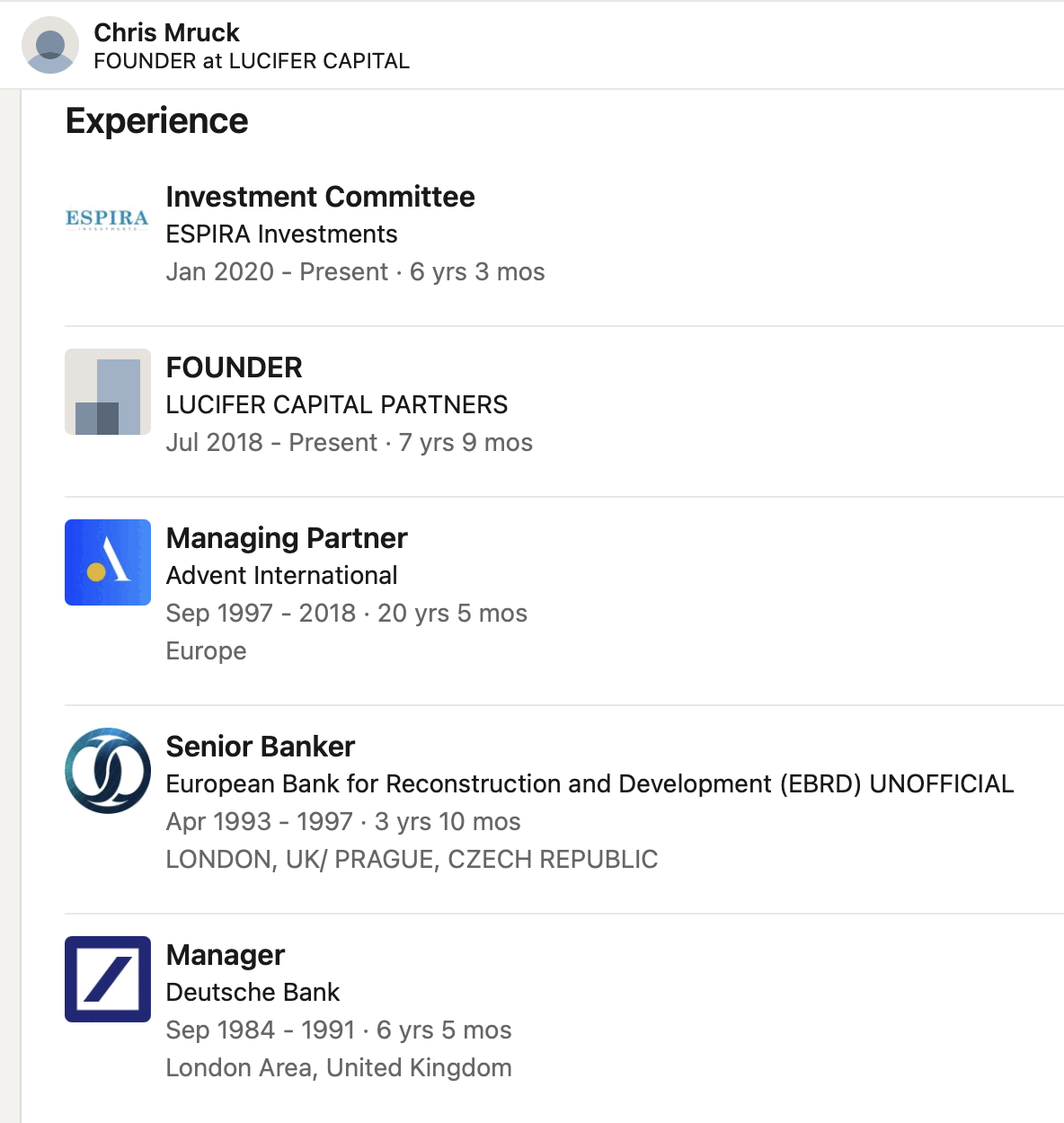Viewport: 1064px width, 1123px height.
Task: Click the EBRD company logo
Action: 108,771
